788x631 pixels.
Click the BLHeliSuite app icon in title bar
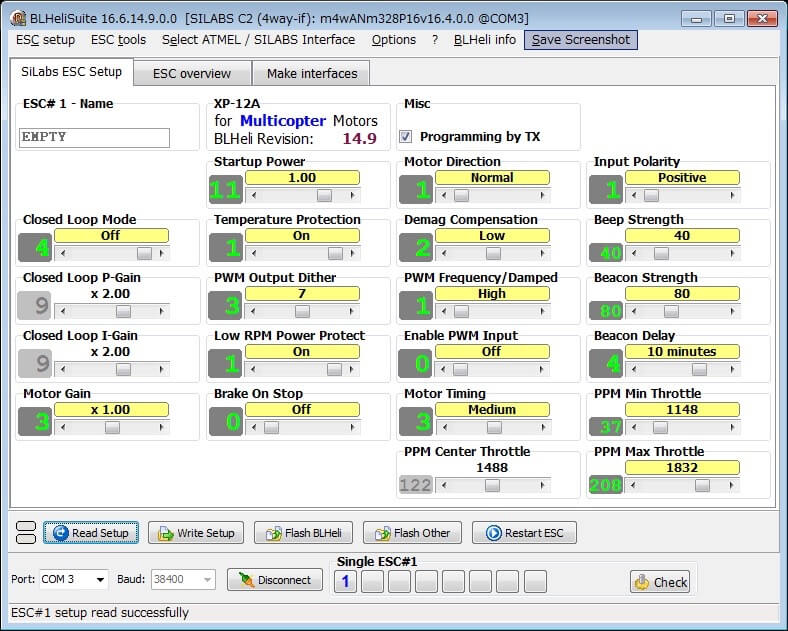(x=18, y=19)
